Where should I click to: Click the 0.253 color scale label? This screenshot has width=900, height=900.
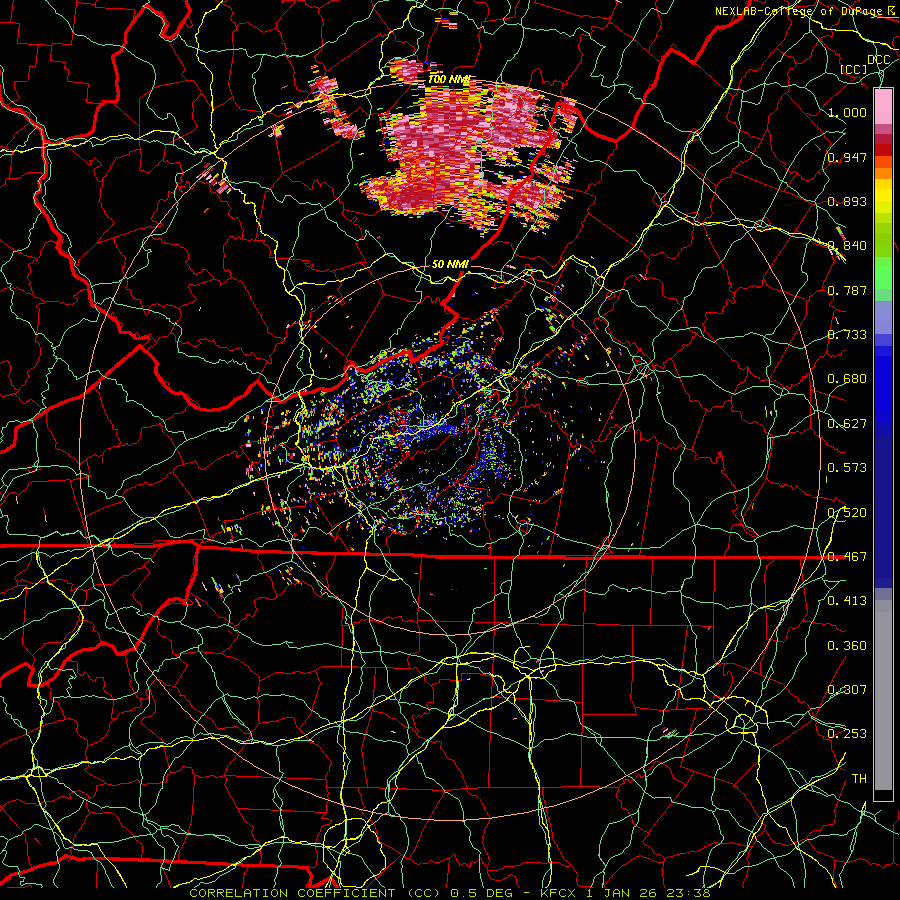tap(847, 734)
